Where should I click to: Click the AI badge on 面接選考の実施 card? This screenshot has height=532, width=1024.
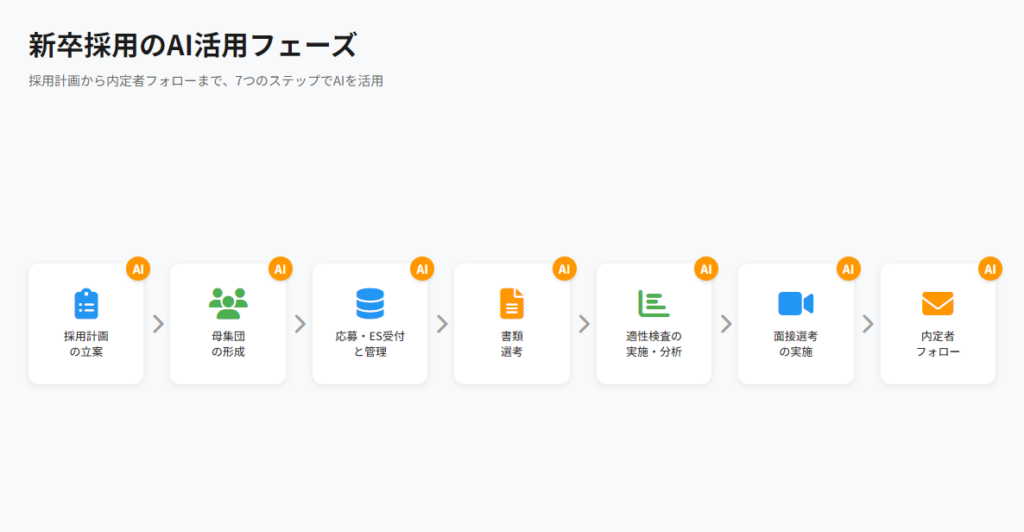tap(848, 268)
